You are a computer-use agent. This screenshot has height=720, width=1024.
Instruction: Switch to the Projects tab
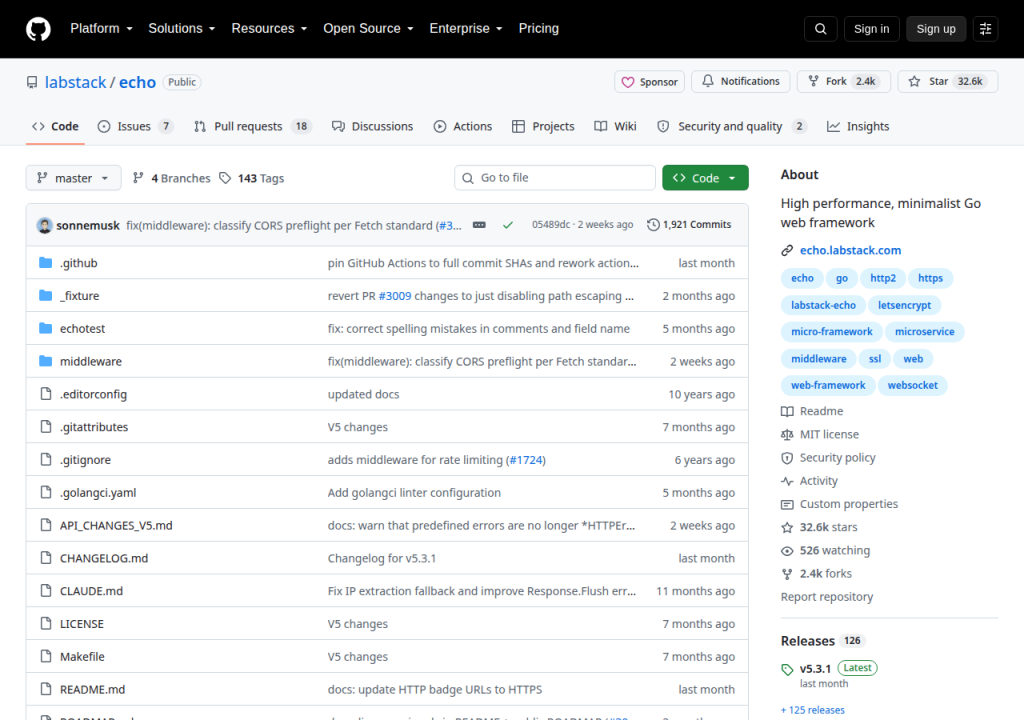pyautogui.click(x=543, y=126)
